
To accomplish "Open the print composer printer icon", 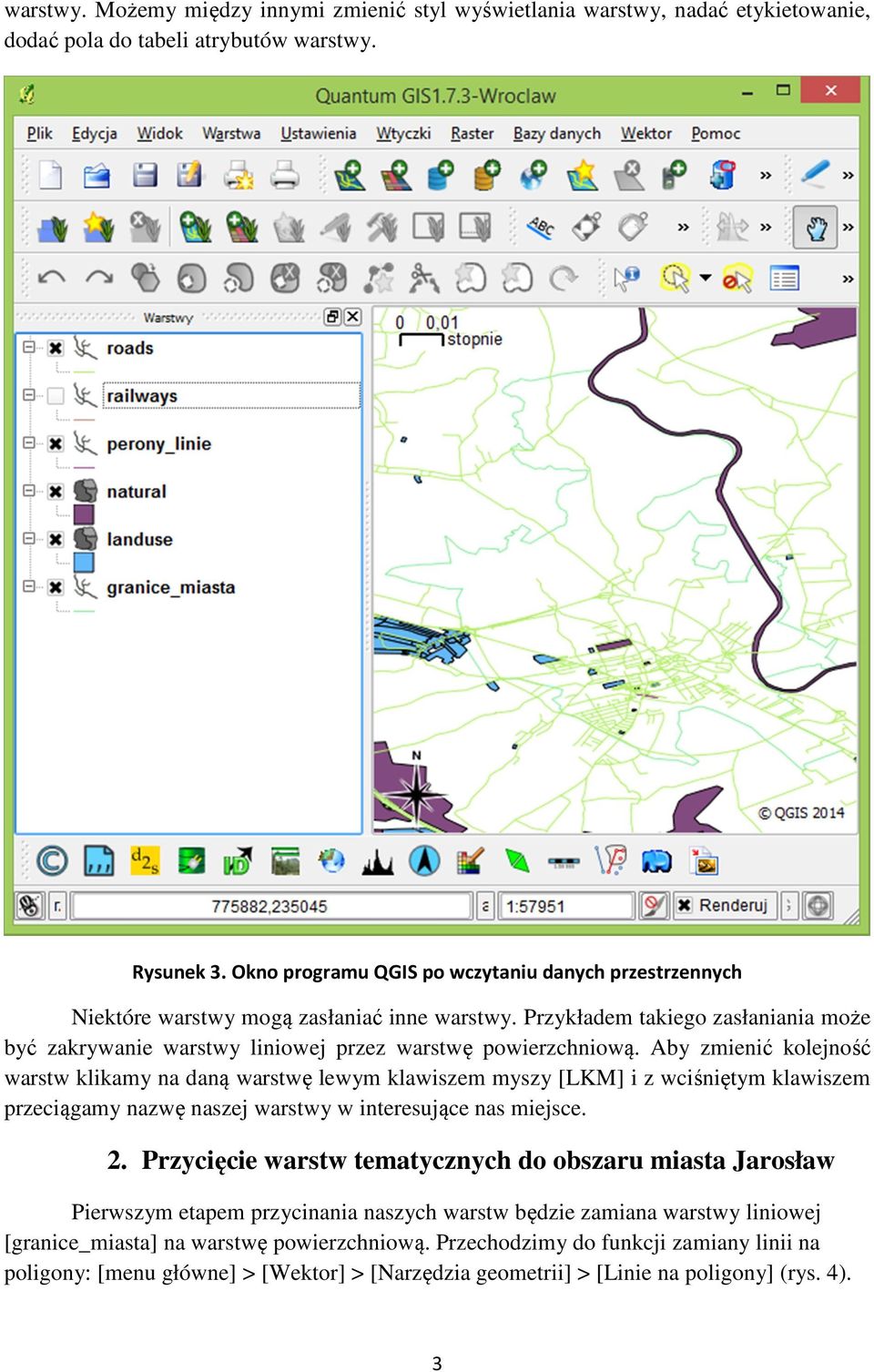I will 285,175.
